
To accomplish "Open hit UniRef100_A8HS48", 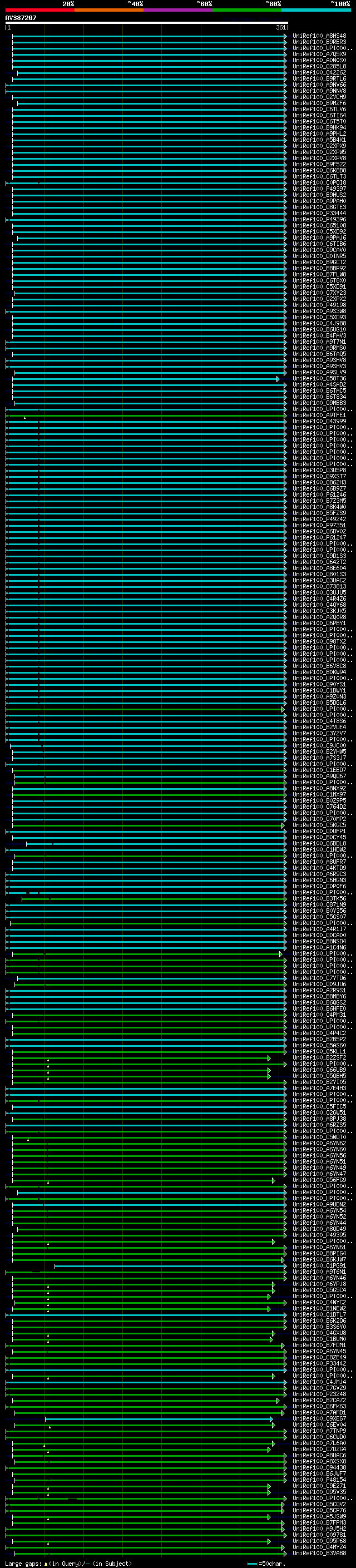I will coord(319,36).
